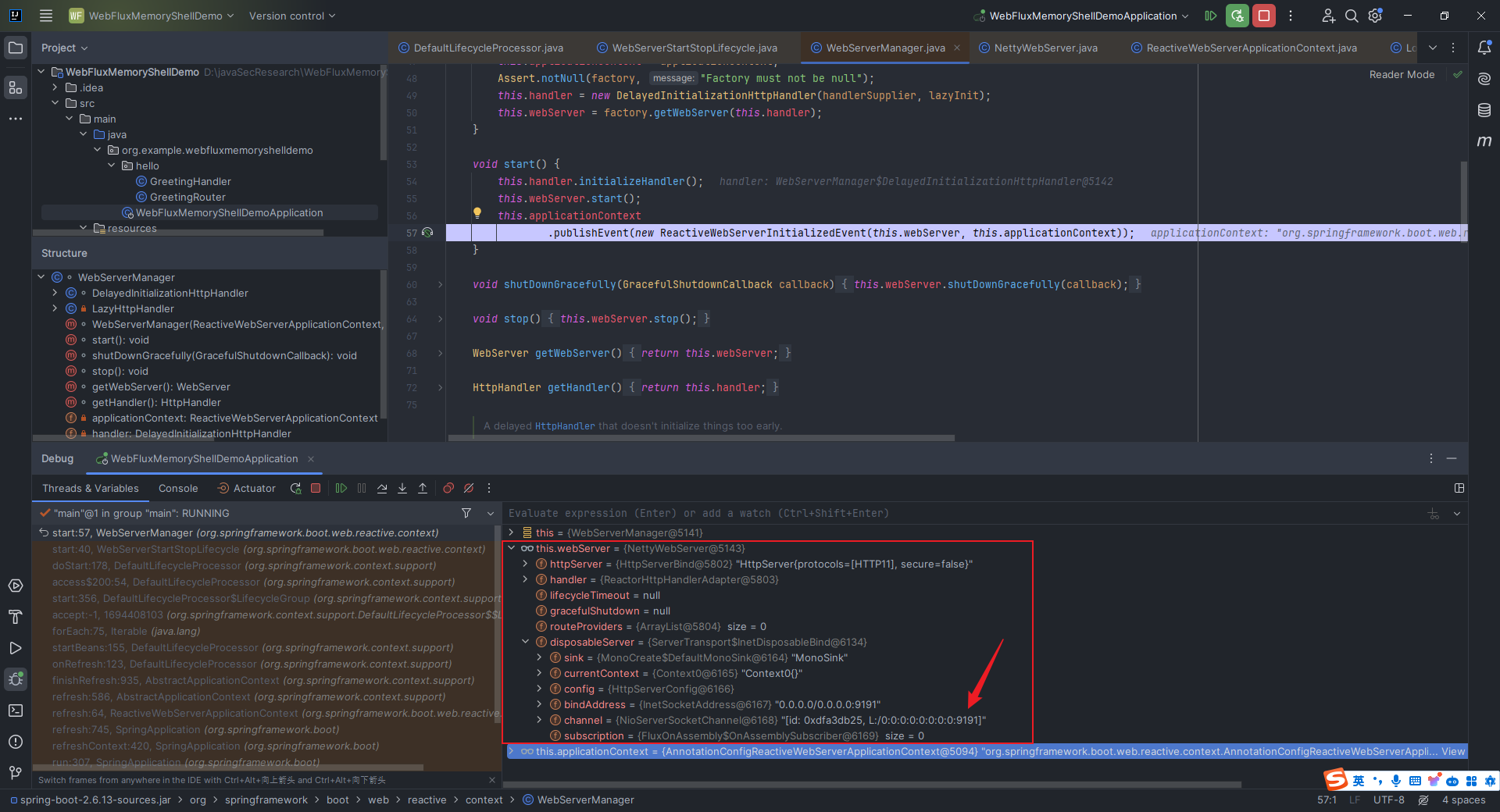The height and width of the screenshot is (812, 1500).
Task: Open the run configuration dropdown
Action: 1081,16
